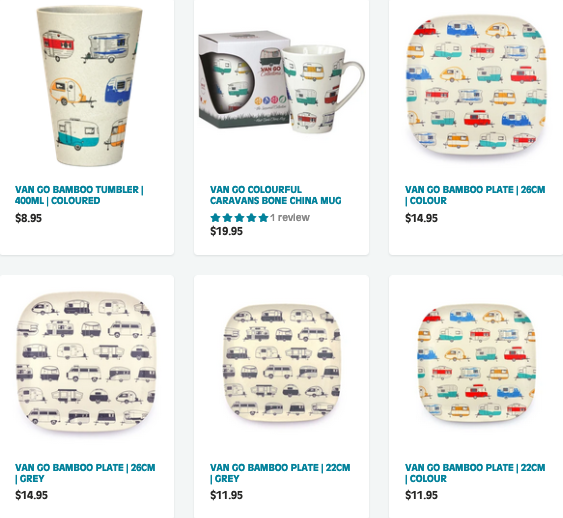The image size is (563, 518).
Task: Click the Colourful Caravans Bone China Mug title
Action: 275,195
